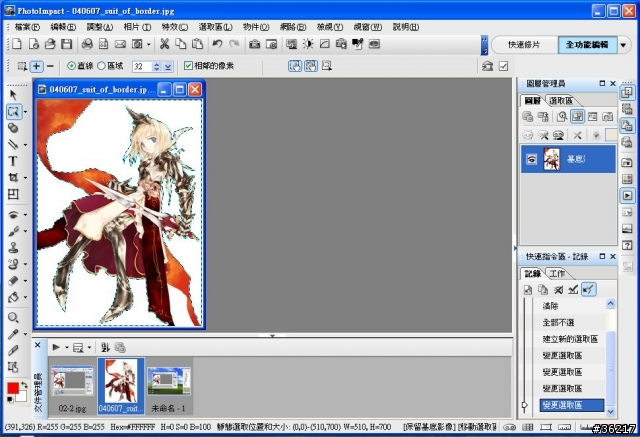This screenshot has height=437, width=640.
Task: Click the Paste clipboard icon
Action: tap(197, 44)
